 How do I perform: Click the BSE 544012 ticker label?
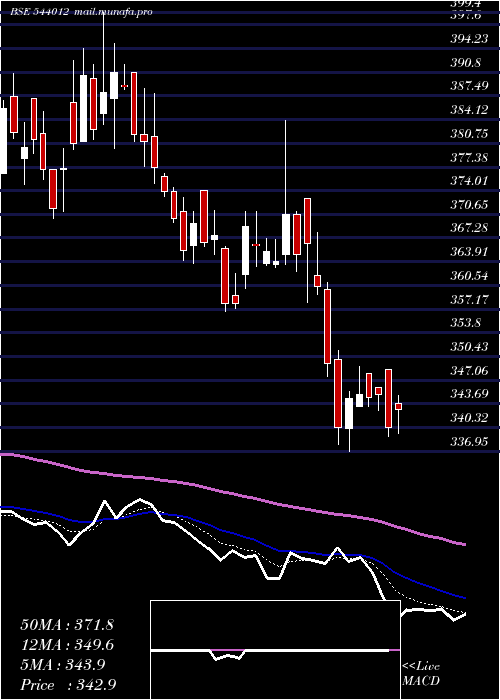coord(40,12)
